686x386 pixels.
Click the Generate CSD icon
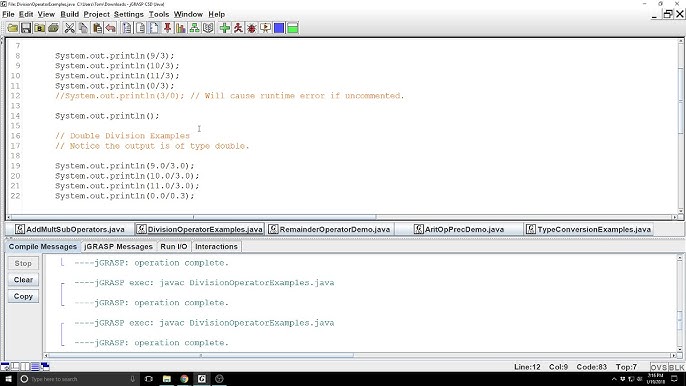[x=126, y=28]
